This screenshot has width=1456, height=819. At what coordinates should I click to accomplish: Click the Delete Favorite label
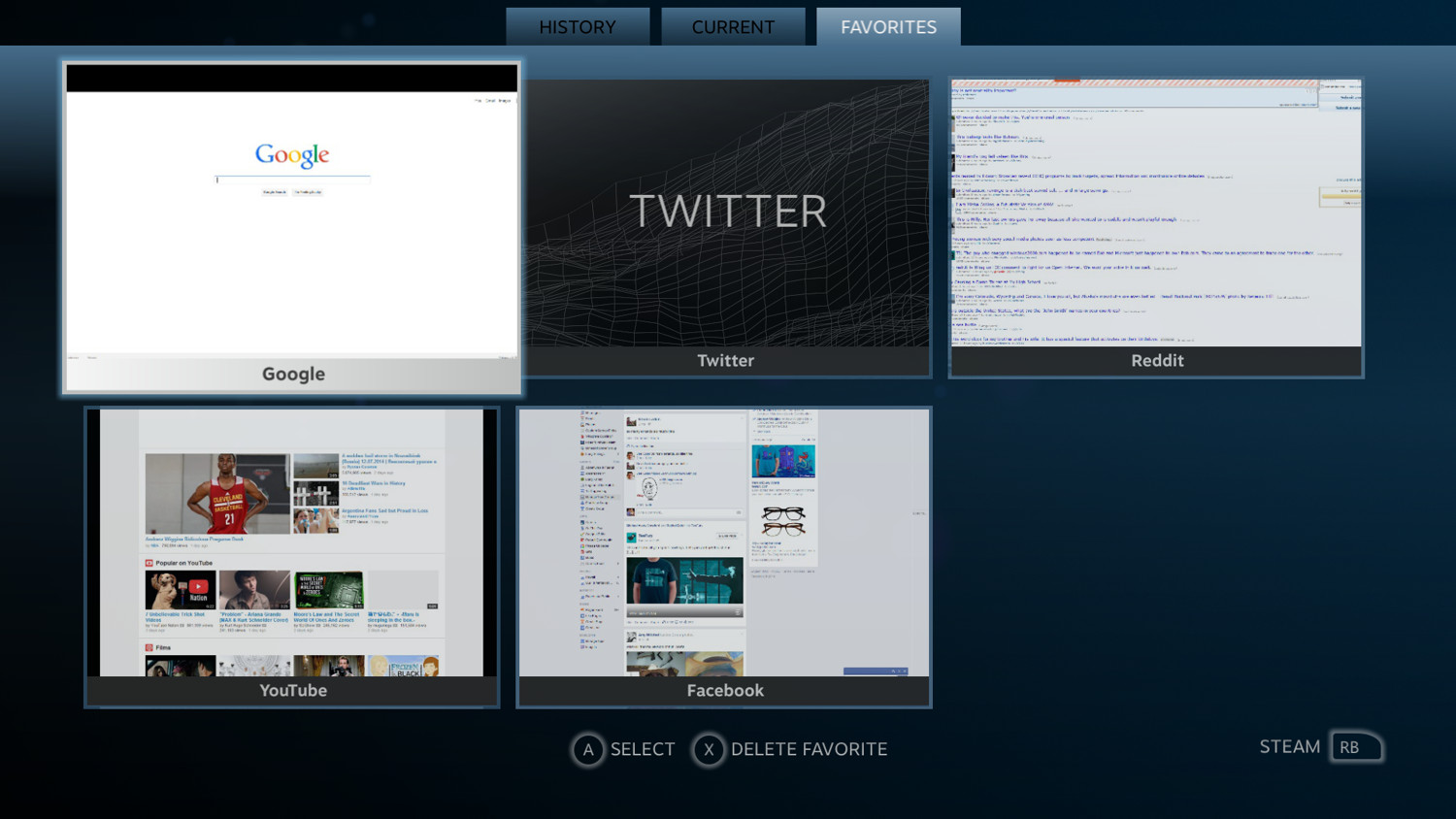coord(810,749)
